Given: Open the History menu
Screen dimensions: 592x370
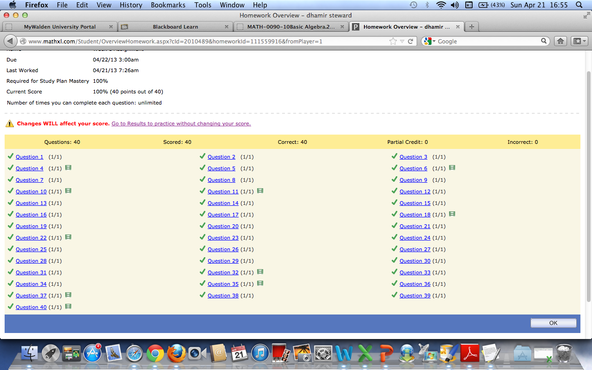Looking at the screenshot, I should coord(131,5).
